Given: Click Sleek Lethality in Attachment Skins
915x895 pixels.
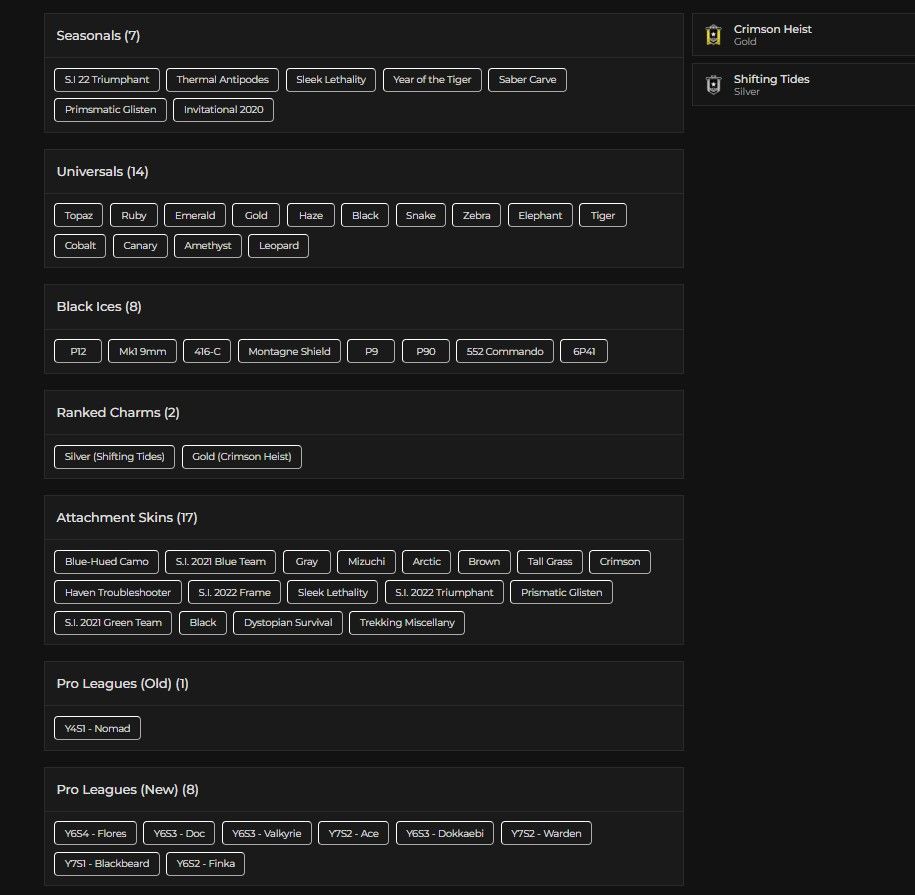Looking at the screenshot, I should click(x=333, y=592).
